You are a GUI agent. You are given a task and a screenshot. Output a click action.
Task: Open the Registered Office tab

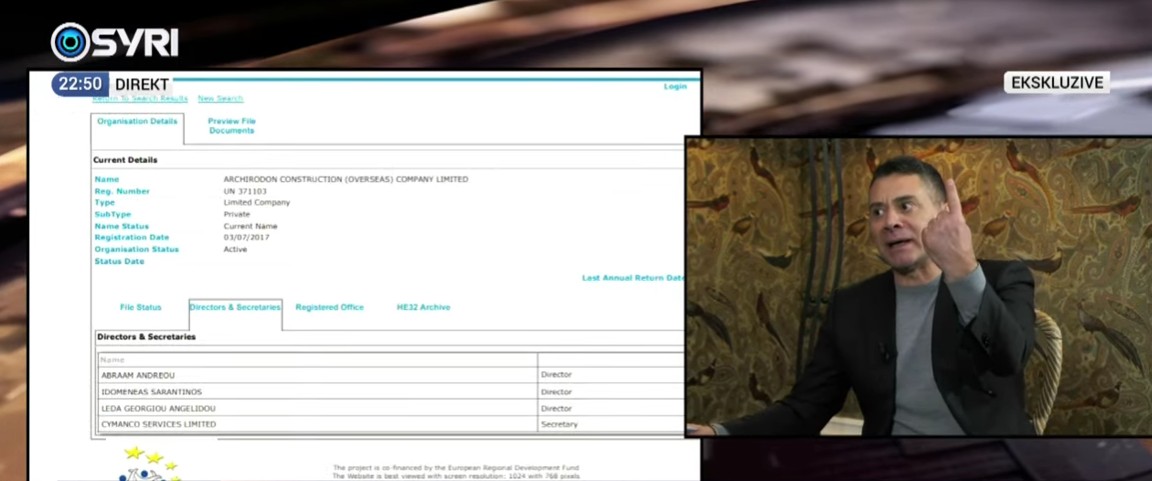click(x=329, y=307)
